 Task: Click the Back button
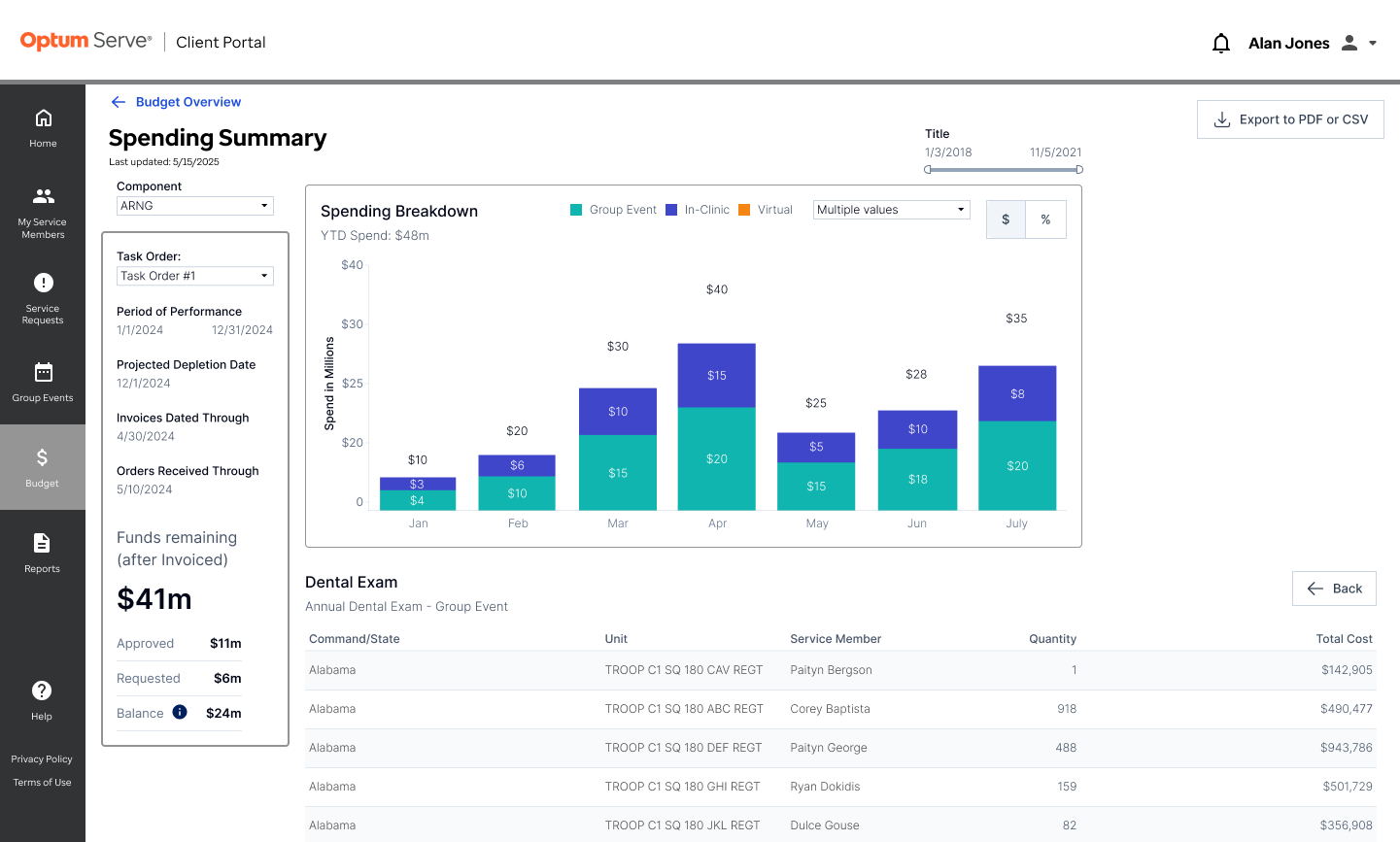click(1334, 589)
